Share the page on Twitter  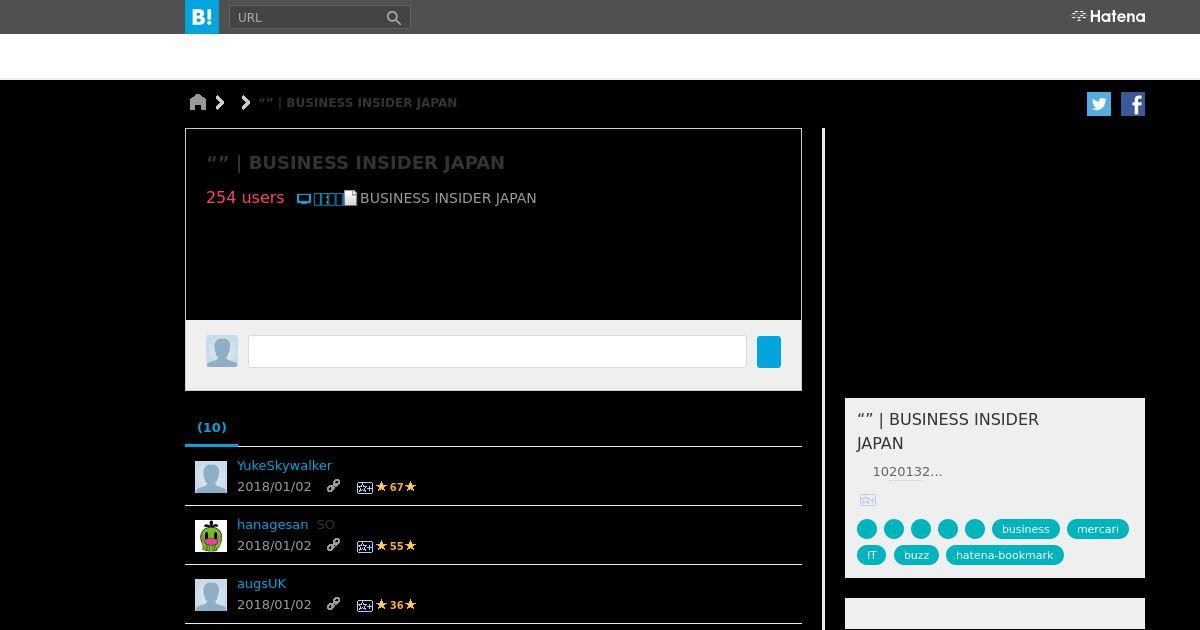point(1099,104)
